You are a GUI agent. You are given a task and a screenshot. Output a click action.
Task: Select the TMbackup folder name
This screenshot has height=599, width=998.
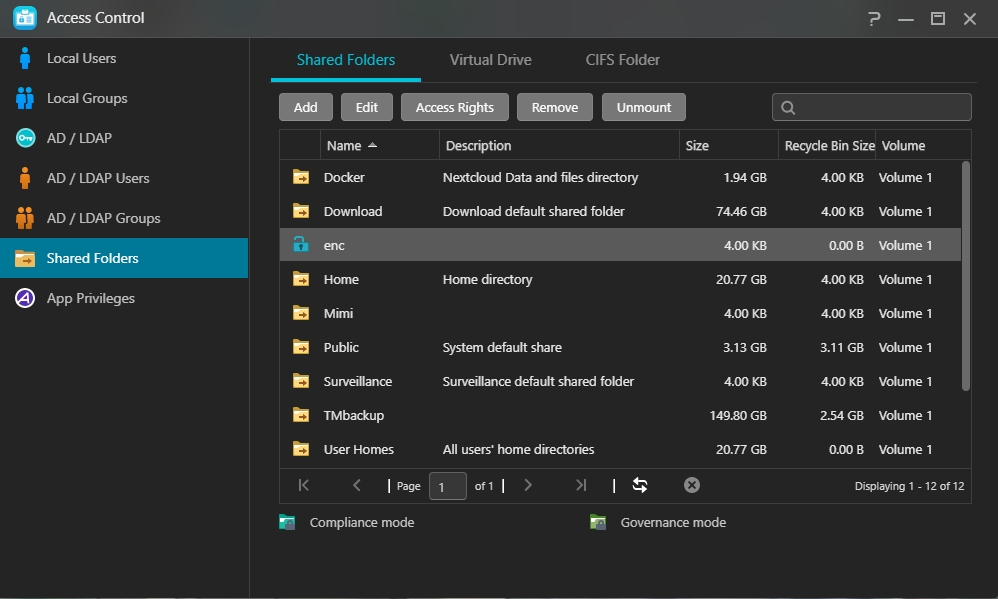coord(353,416)
